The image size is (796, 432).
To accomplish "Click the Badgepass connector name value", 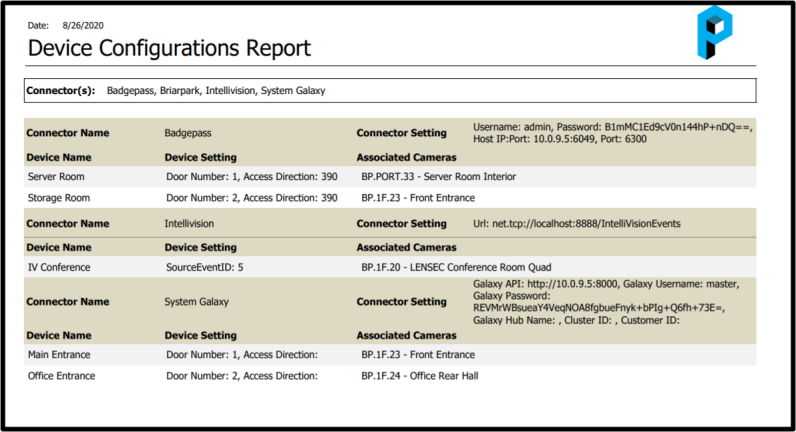I will (x=188, y=133).
